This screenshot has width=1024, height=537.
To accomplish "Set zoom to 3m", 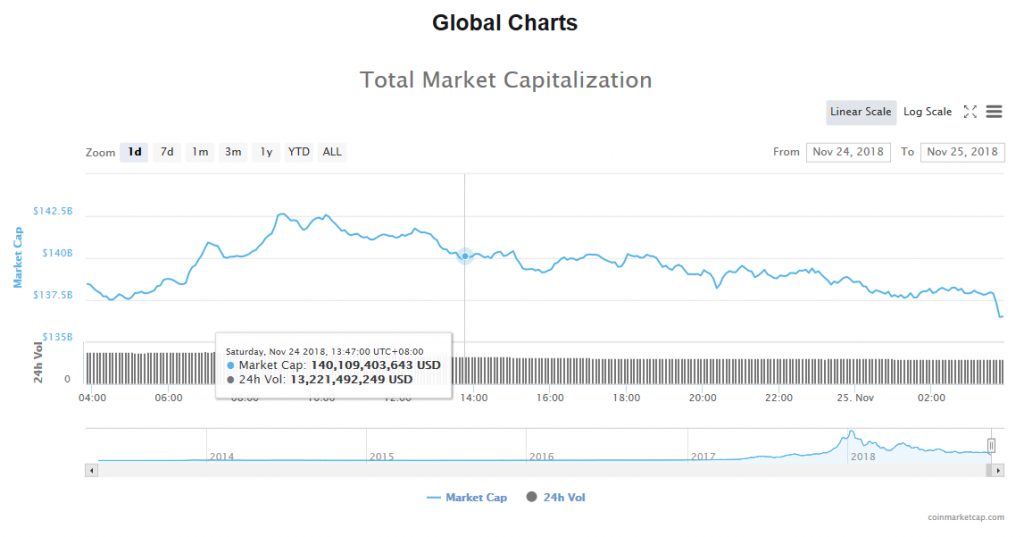I will click(233, 152).
